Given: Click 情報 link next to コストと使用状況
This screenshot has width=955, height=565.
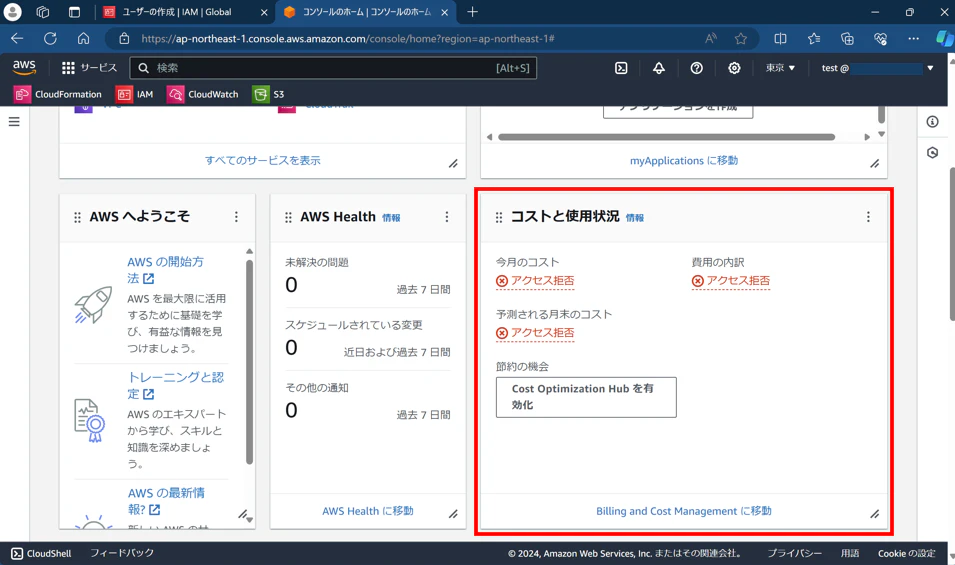Looking at the screenshot, I should [635, 218].
